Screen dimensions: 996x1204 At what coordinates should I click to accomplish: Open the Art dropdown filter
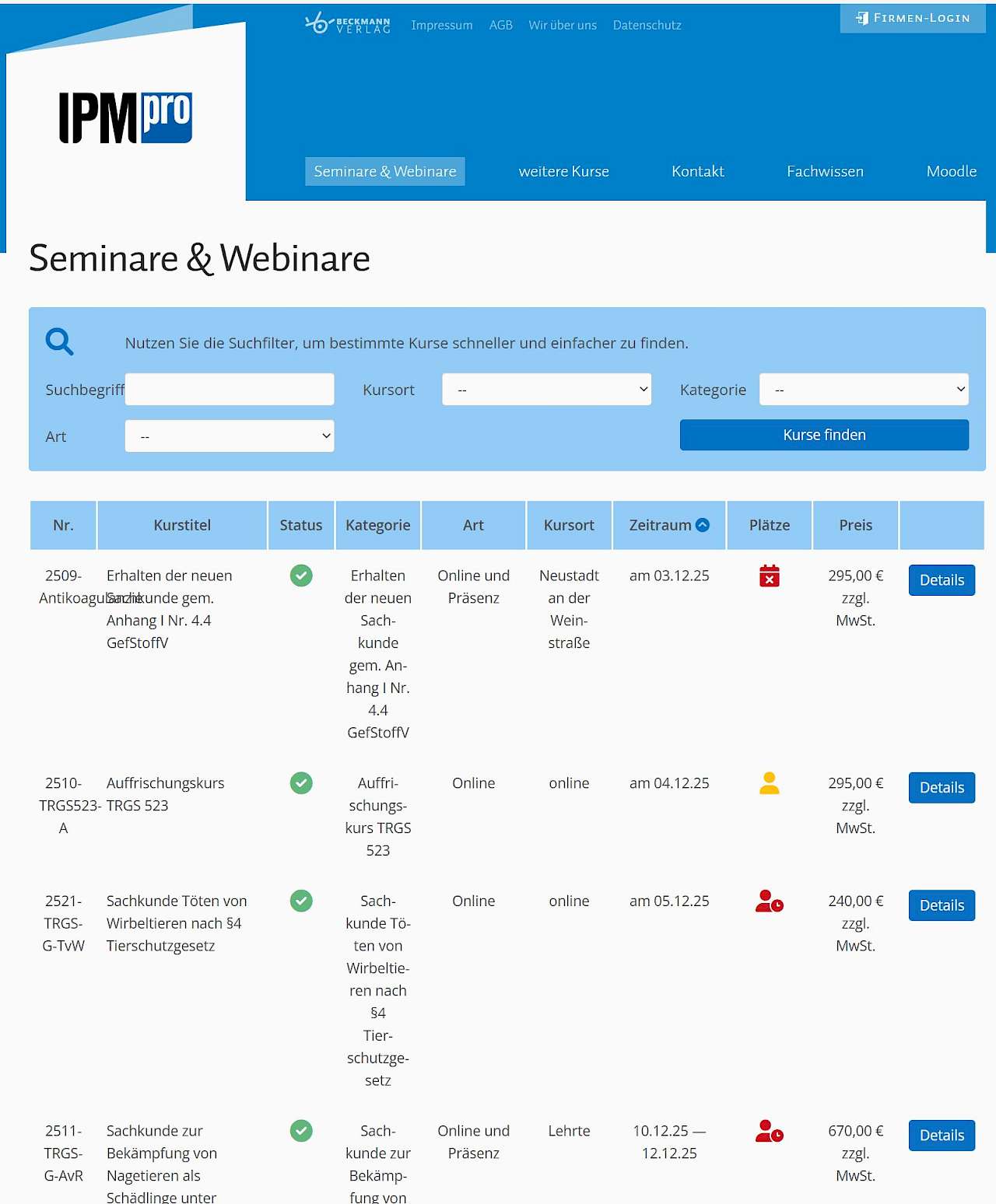[230, 436]
